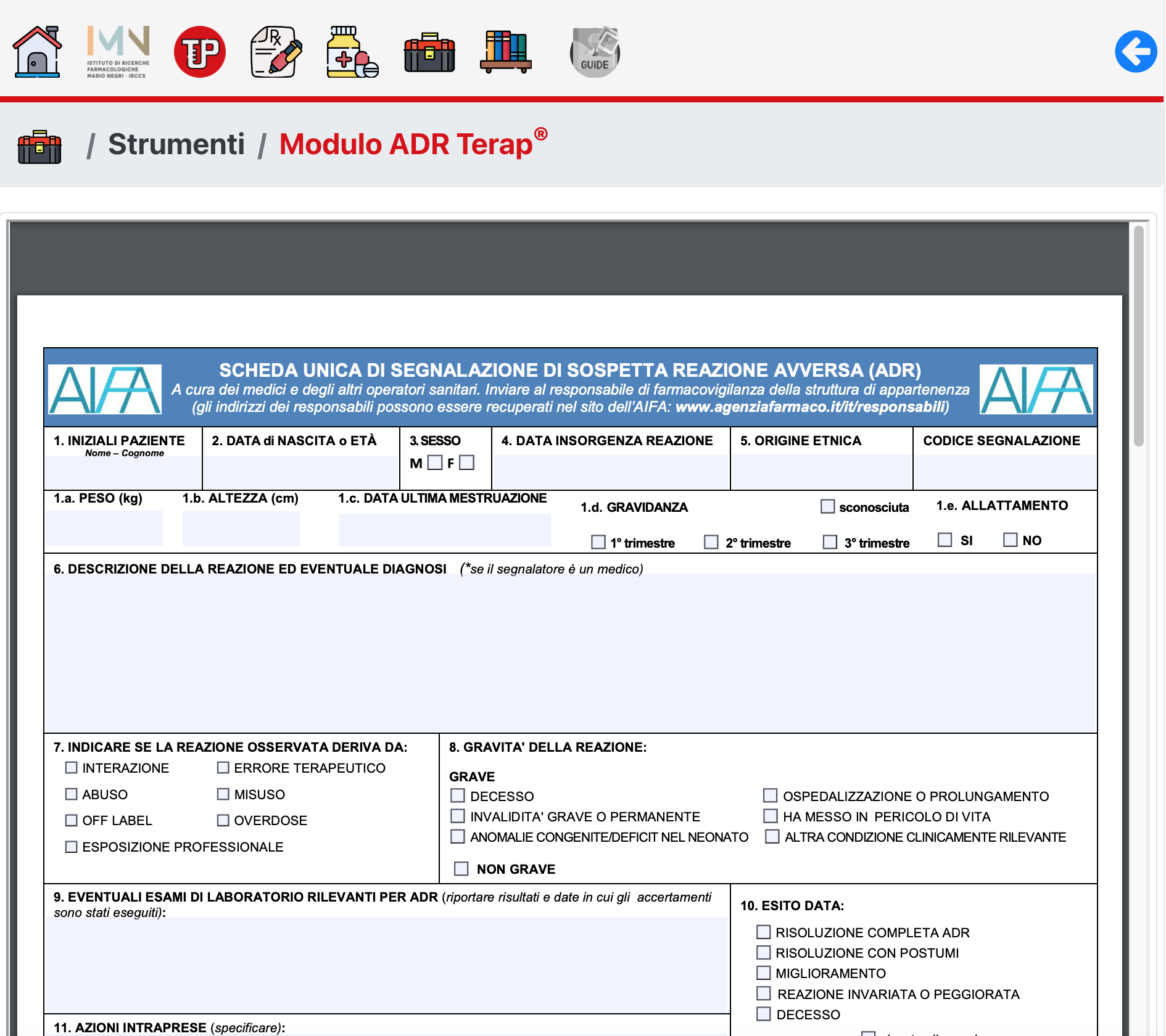Click the red Terap TP logo
Screen dimensions: 1166x1036
(200, 52)
